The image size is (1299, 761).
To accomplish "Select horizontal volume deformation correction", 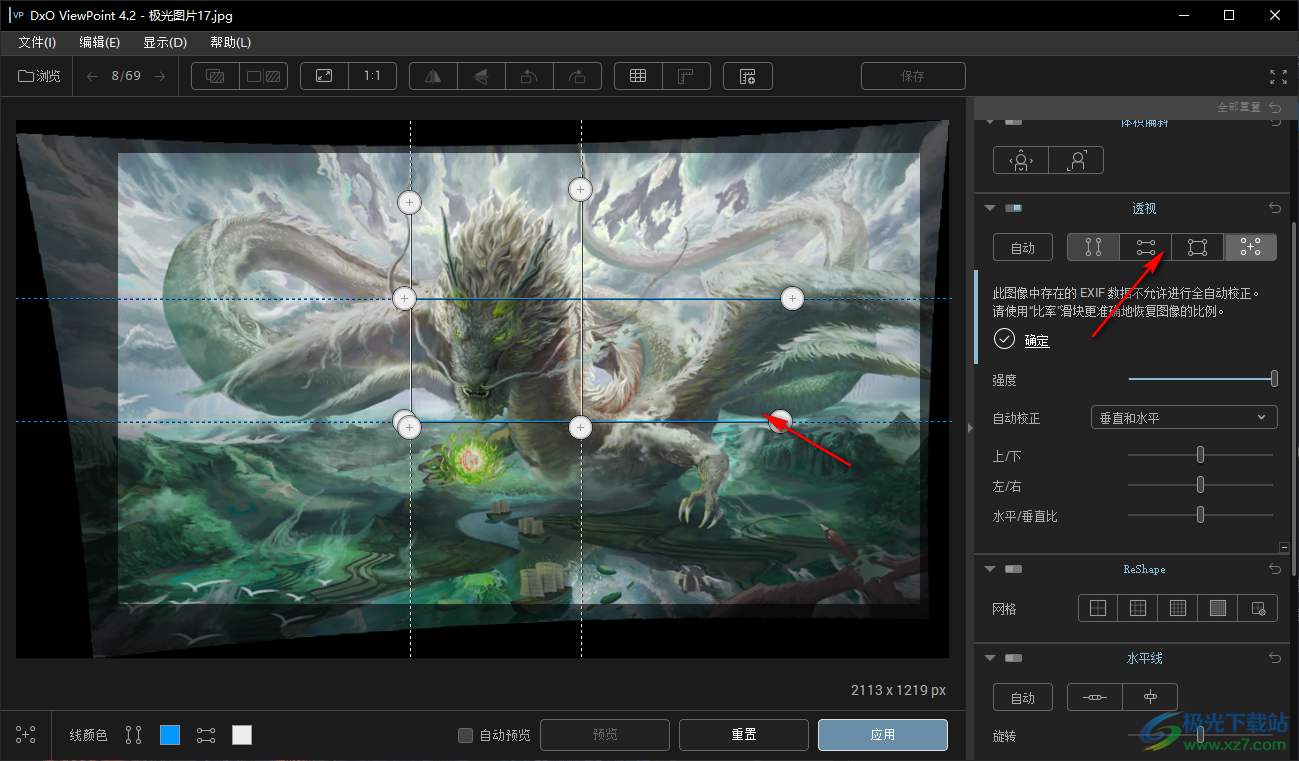I will pos(1020,160).
